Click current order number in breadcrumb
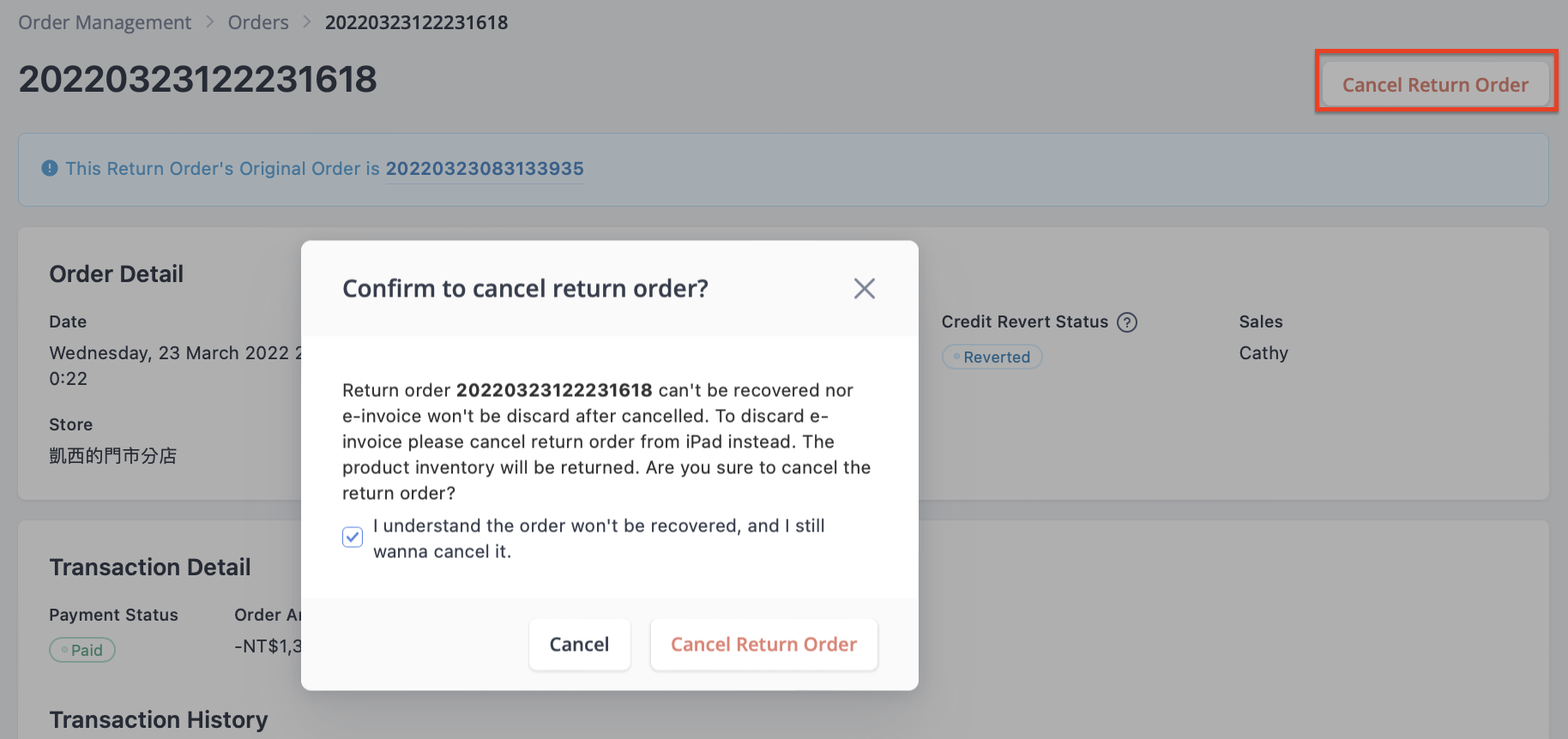Screen dimensions: 1568x739 click(416, 22)
